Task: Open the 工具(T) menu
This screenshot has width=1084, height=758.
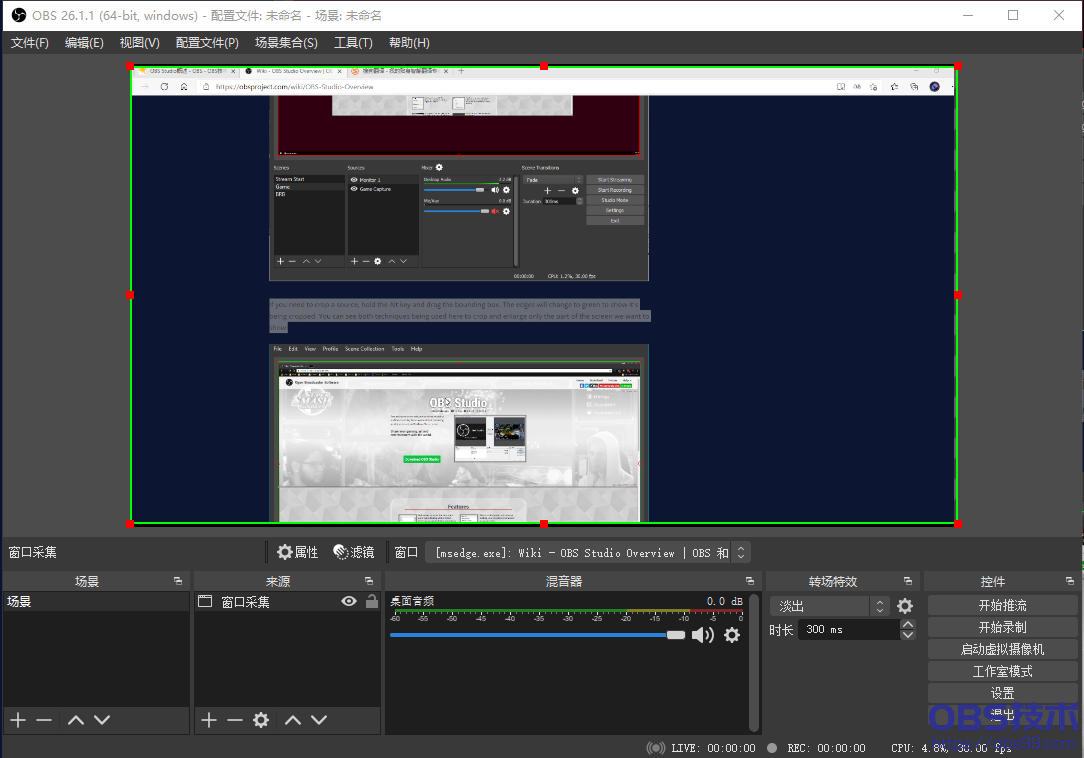Action: [x=353, y=43]
